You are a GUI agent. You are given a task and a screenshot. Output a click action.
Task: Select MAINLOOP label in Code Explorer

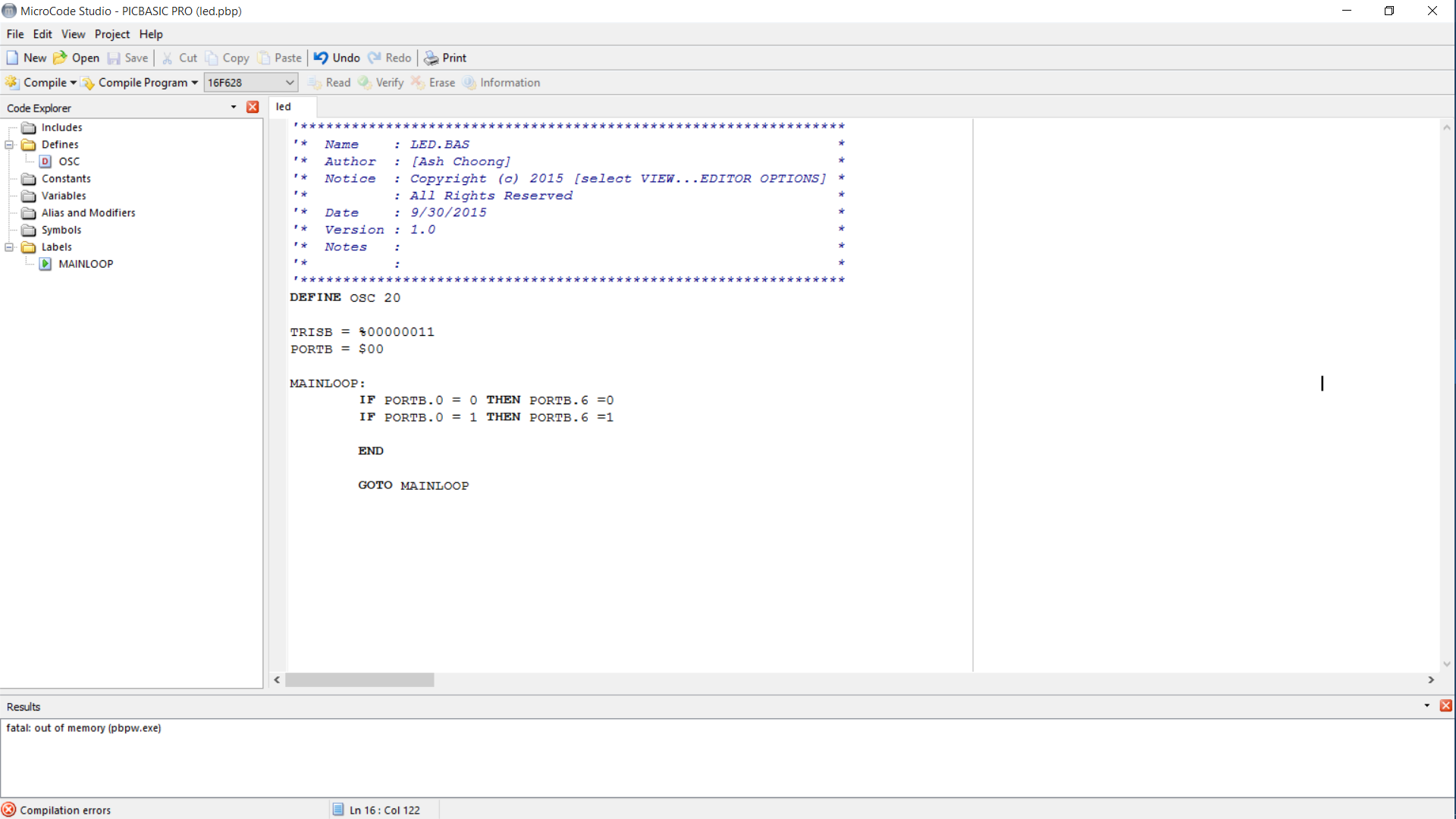[86, 263]
